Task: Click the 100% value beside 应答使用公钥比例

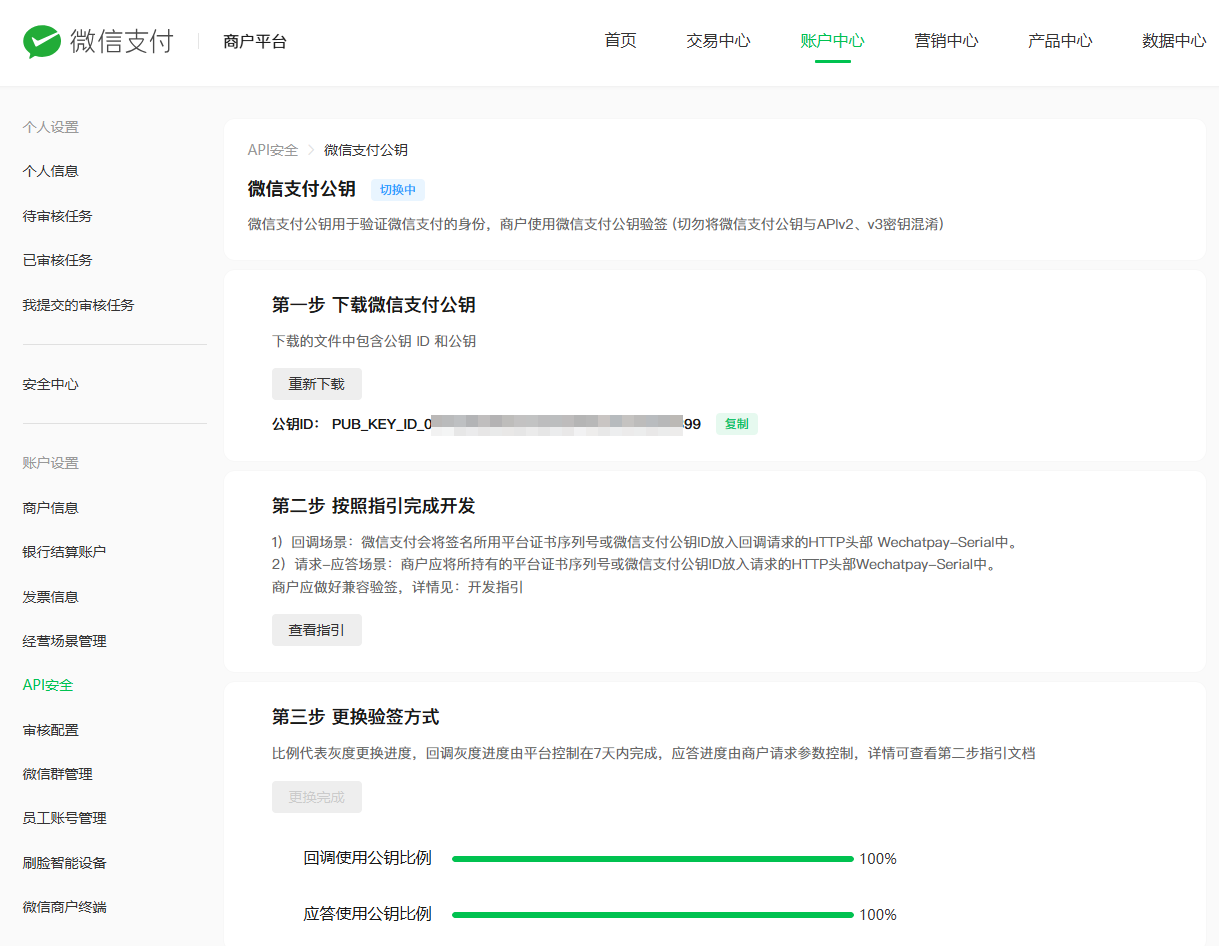Action: click(x=878, y=915)
